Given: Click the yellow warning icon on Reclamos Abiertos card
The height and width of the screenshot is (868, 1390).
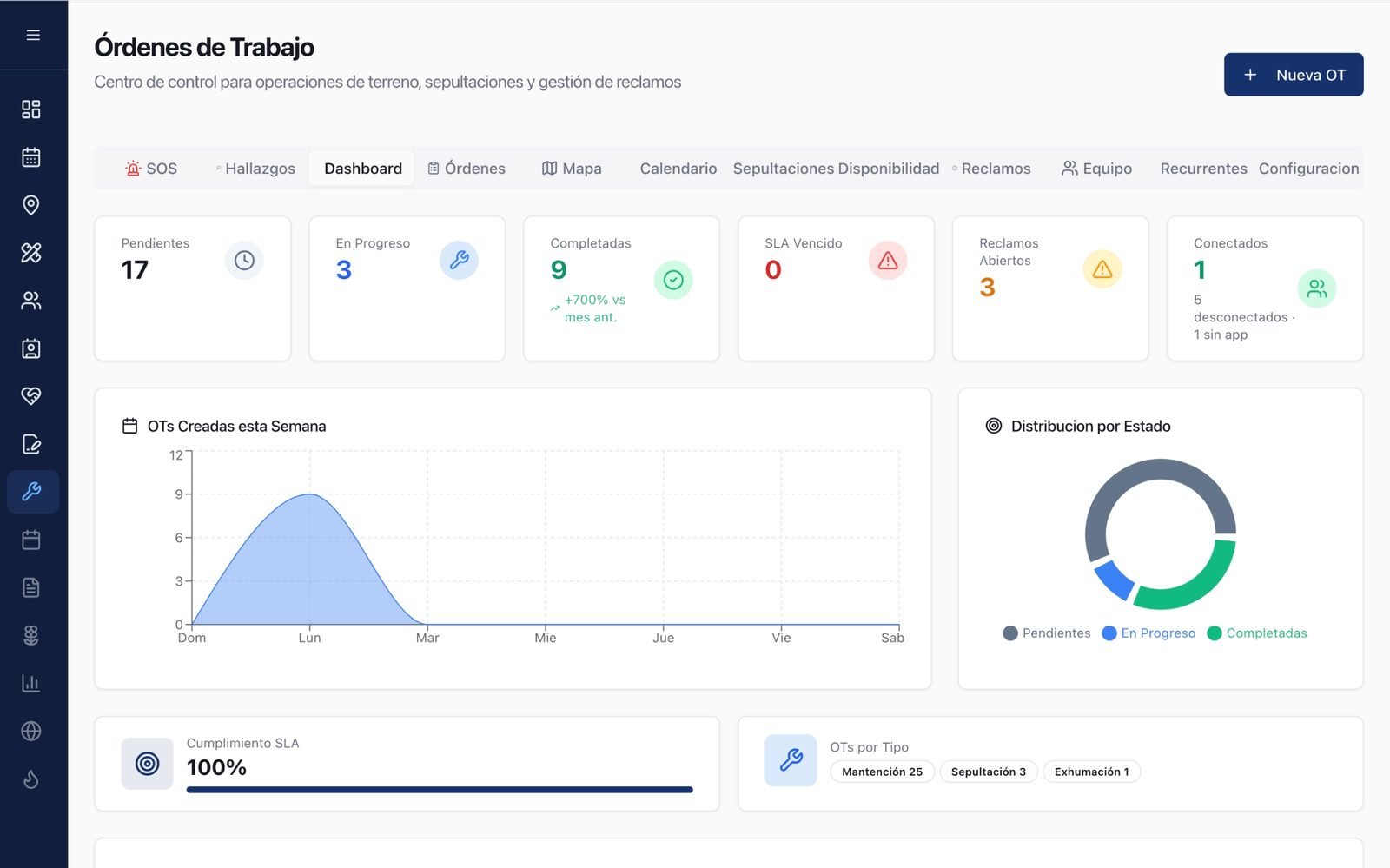Looking at the screenshot, I should pos(1102,269).
